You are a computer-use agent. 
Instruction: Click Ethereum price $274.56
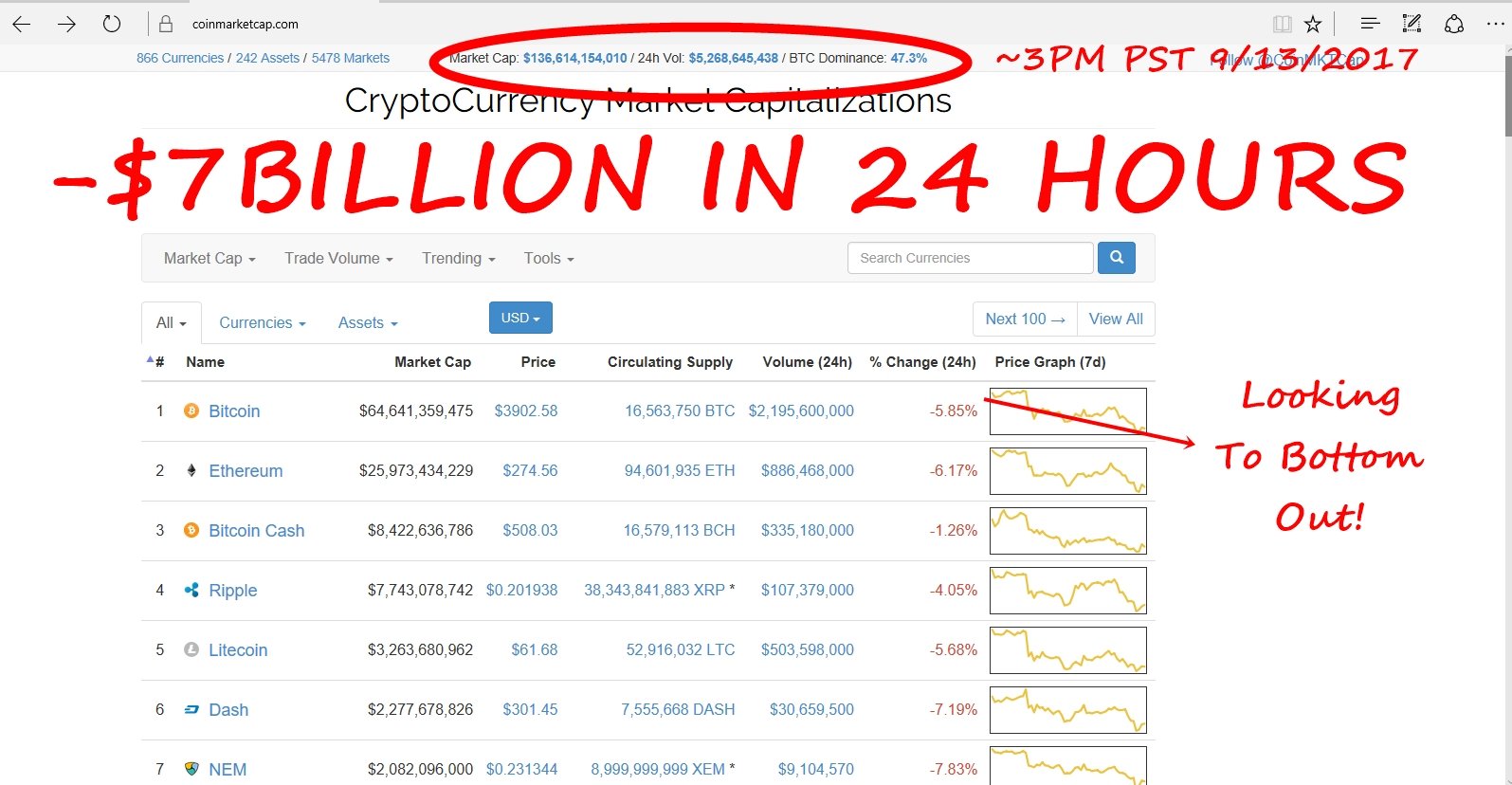tap(530, 470)
